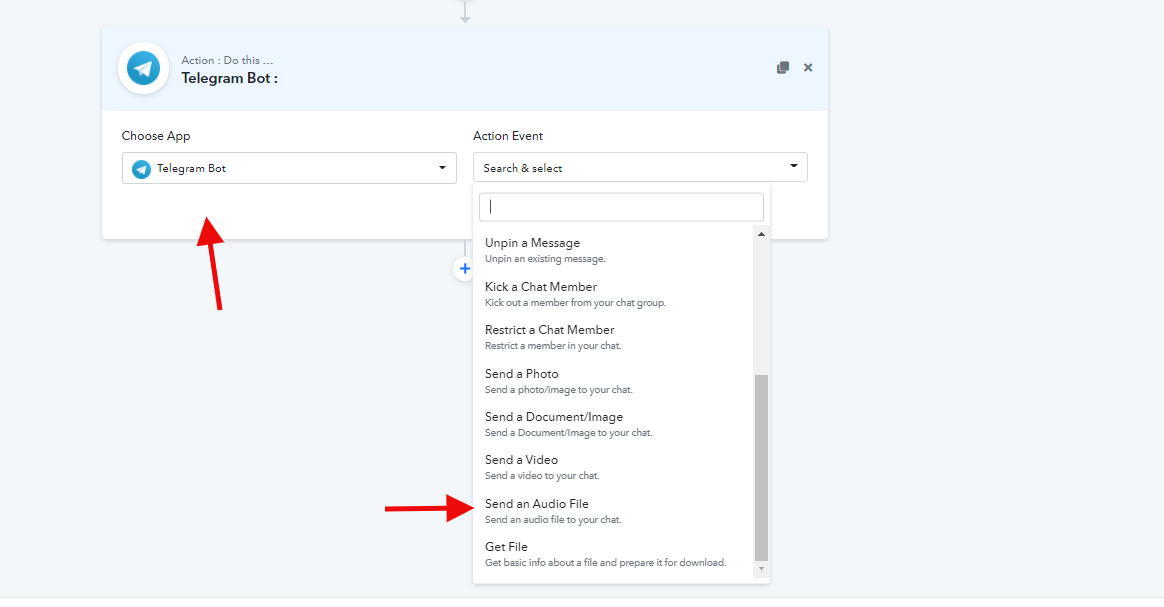Image resolution: width=1164 pixels, height=607 pixels.
Task: Pick 'Send a Video' action event
Action: [x=521, y=460]
